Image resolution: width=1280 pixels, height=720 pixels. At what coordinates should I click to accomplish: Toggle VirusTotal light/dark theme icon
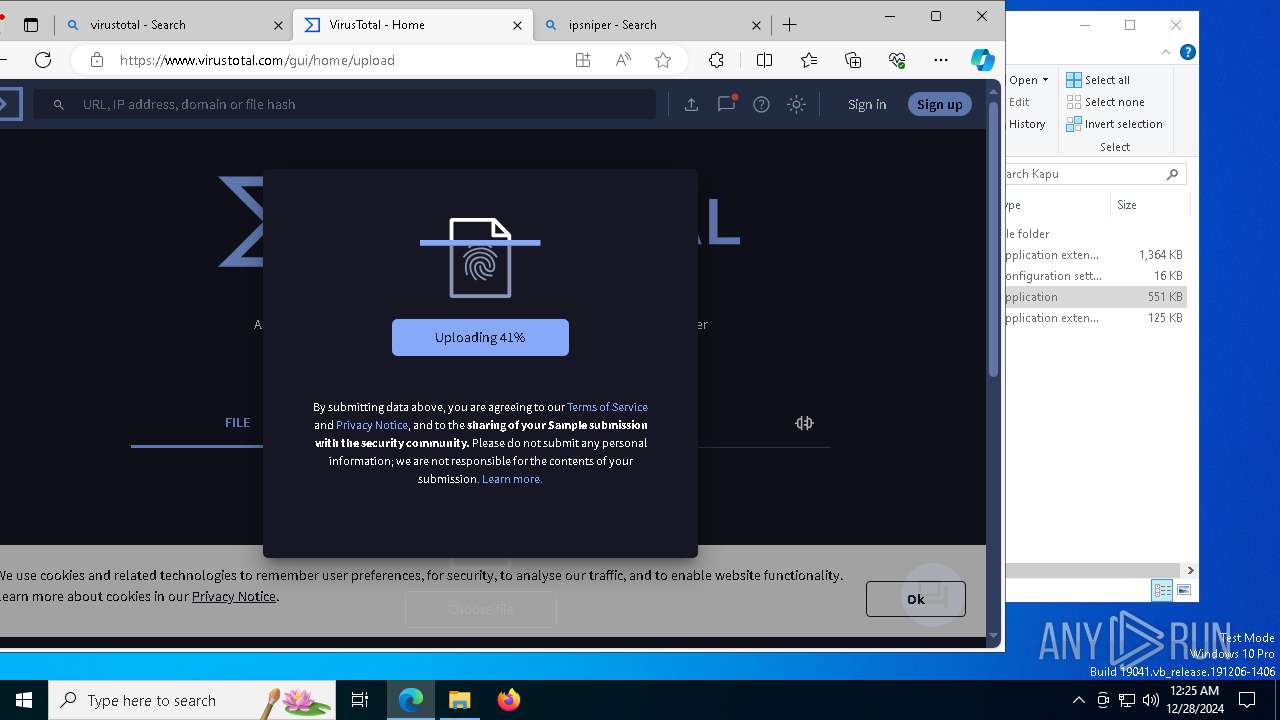tap(796, 104)
